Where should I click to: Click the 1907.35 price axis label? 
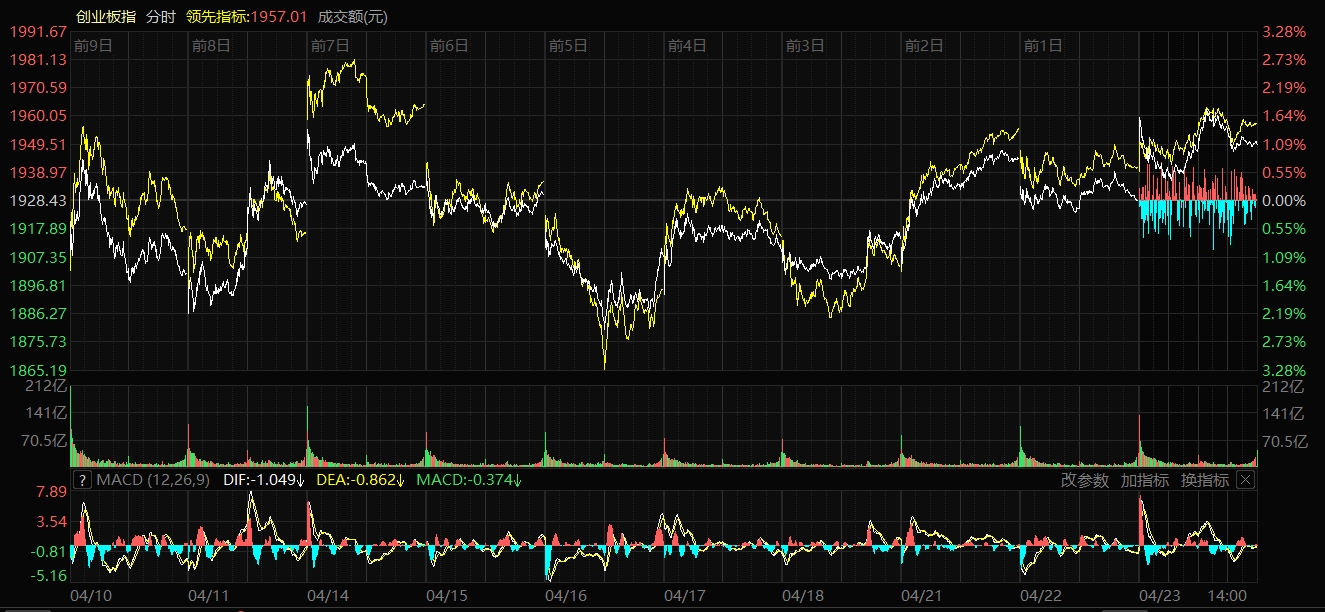(x=37, y=257)
